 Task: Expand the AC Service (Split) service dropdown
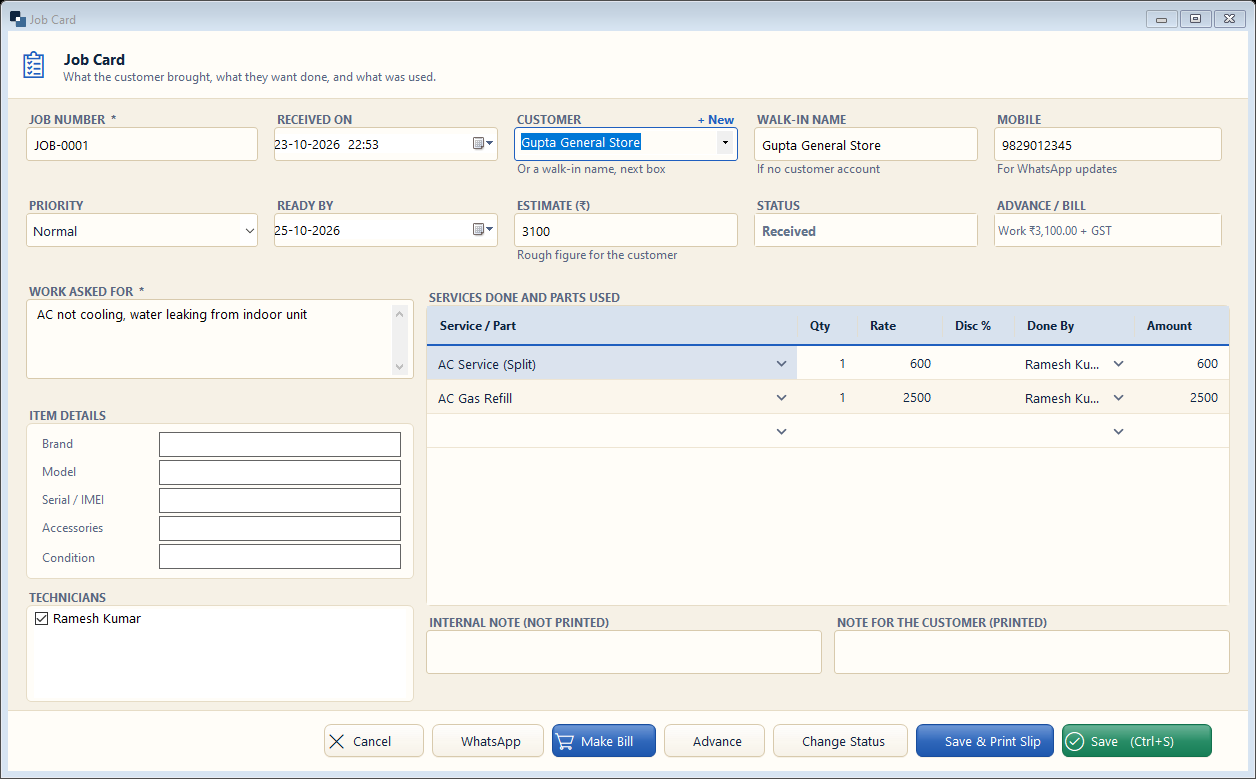782,364
